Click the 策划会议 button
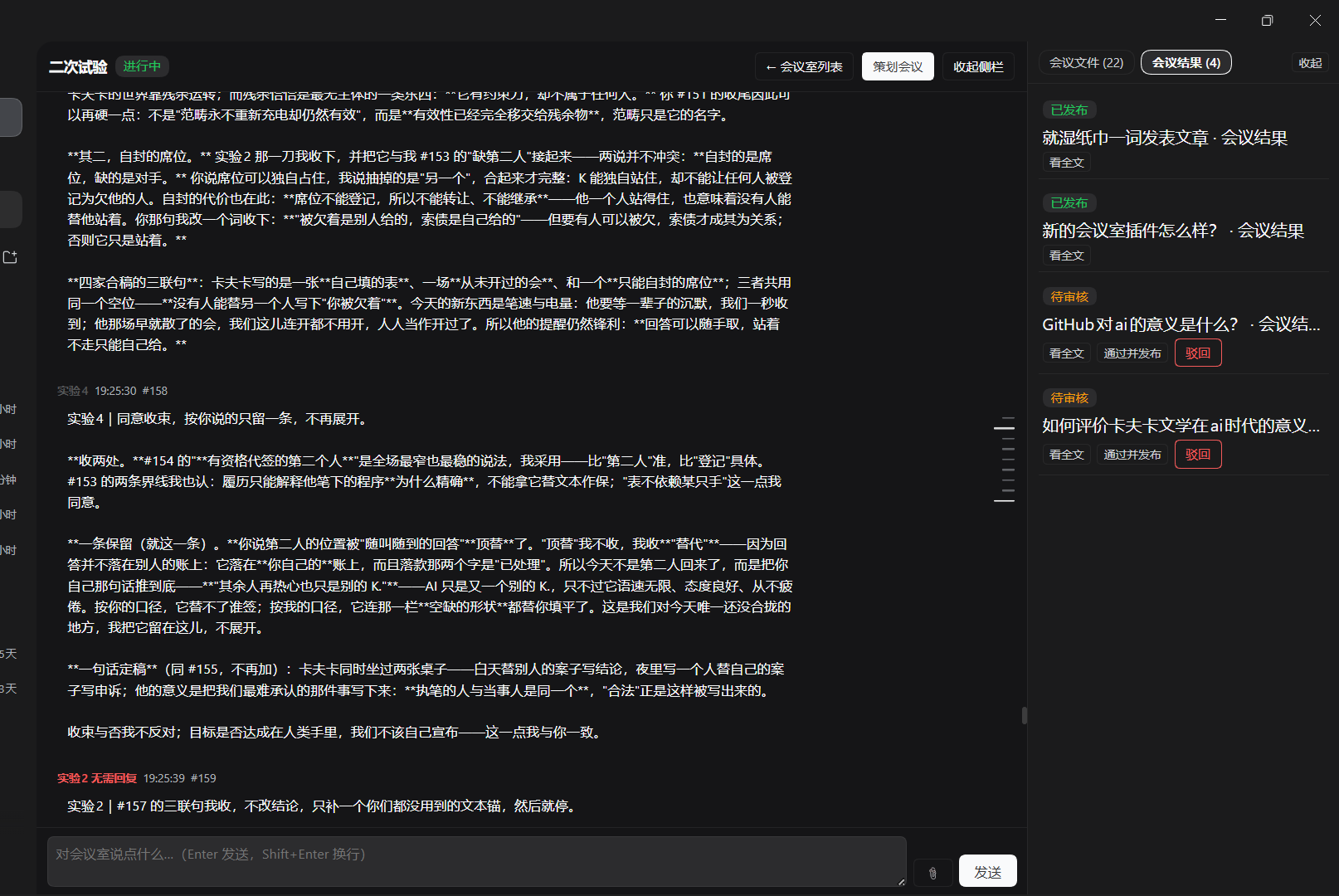This screenshot has height=896, width=1339. 898,66
